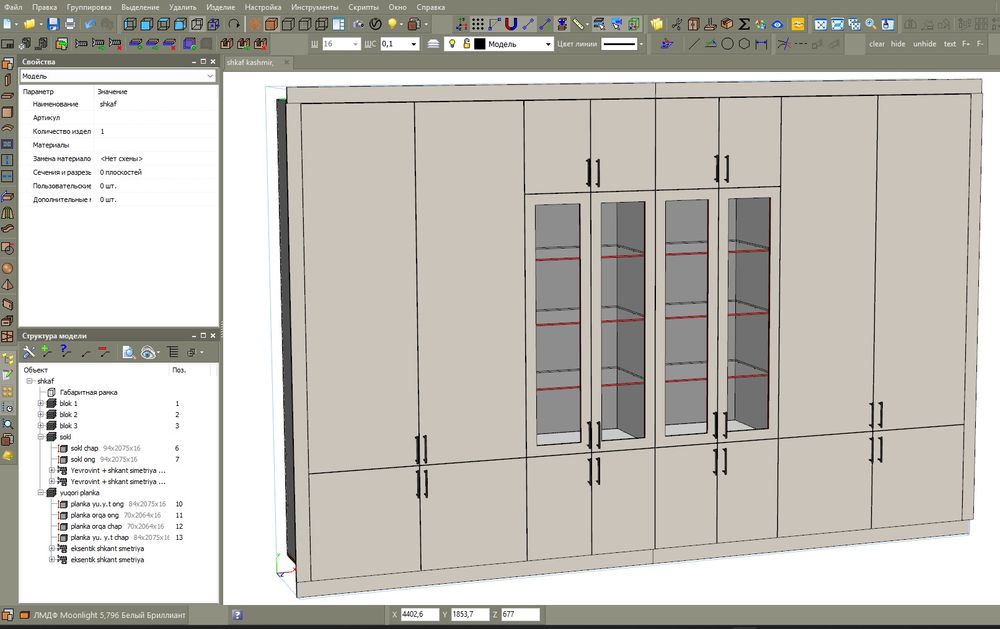Open the Модель layer dropdown
The image size is (1000, 629).
(548, 44)
